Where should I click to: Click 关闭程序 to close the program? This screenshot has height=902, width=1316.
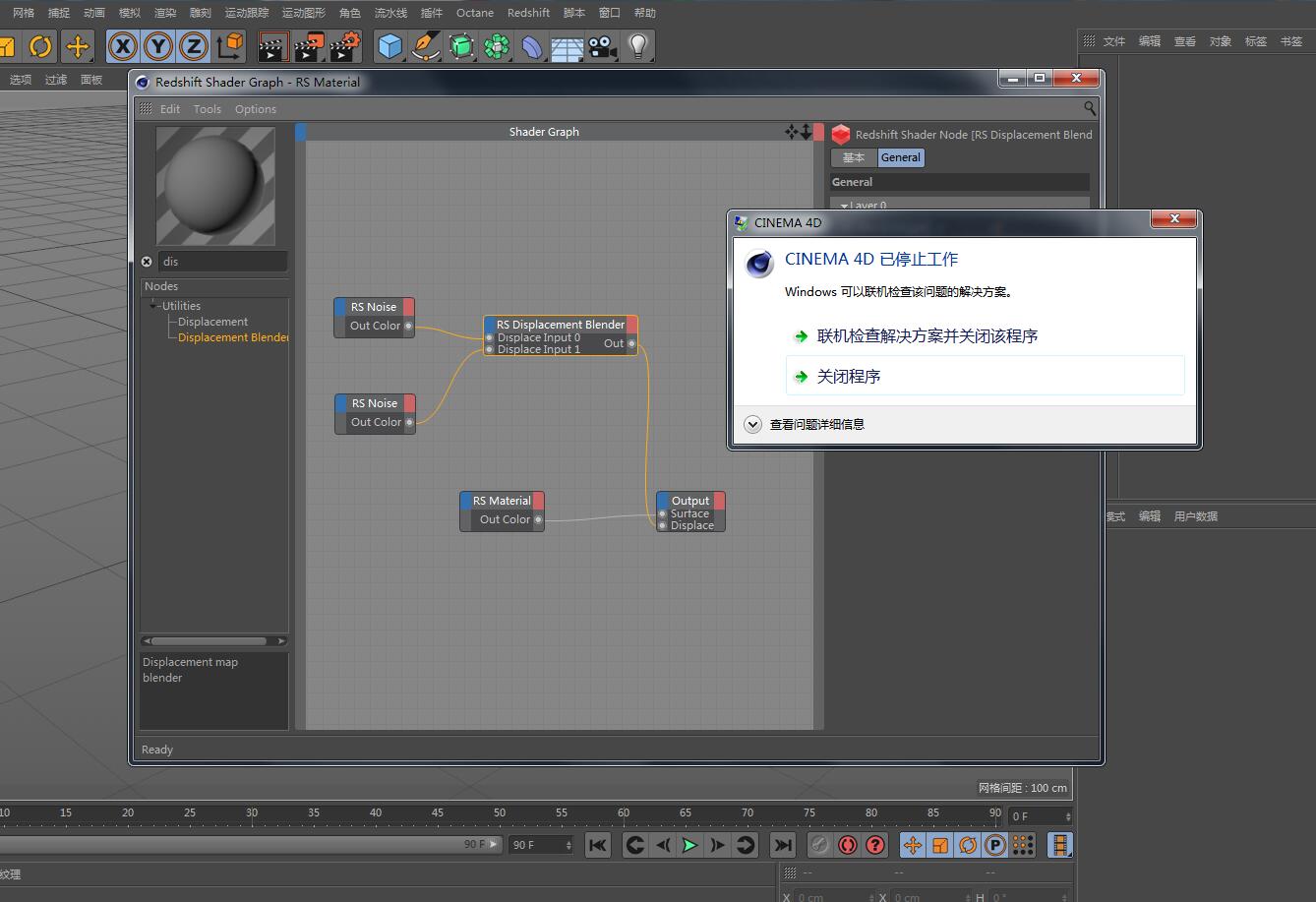849,377
